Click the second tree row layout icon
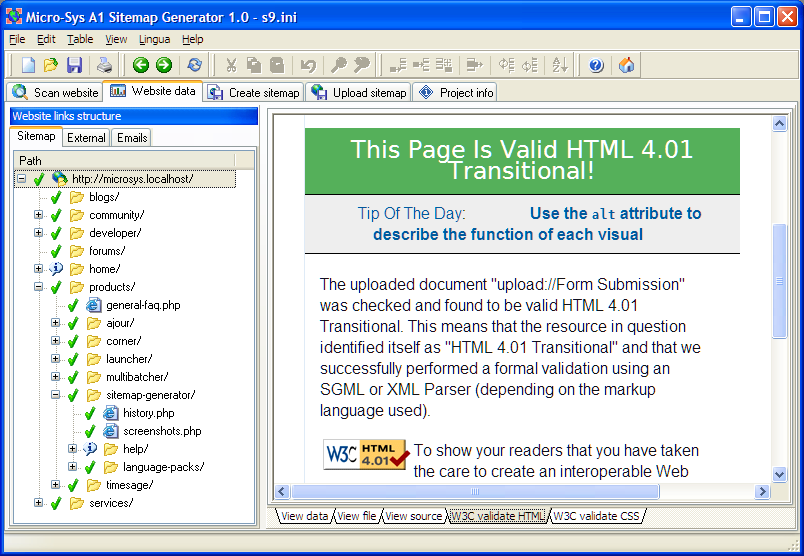 [x=421, y=65]
